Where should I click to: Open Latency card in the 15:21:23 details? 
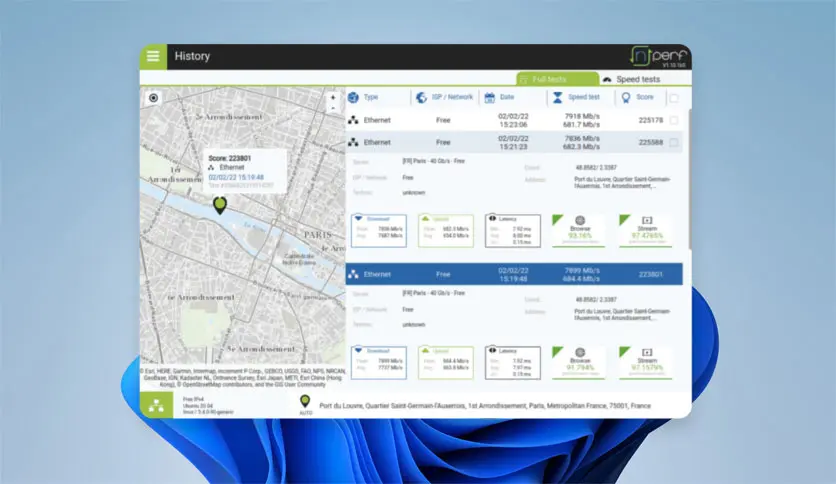pyautogui.click(x=512, y=231)
